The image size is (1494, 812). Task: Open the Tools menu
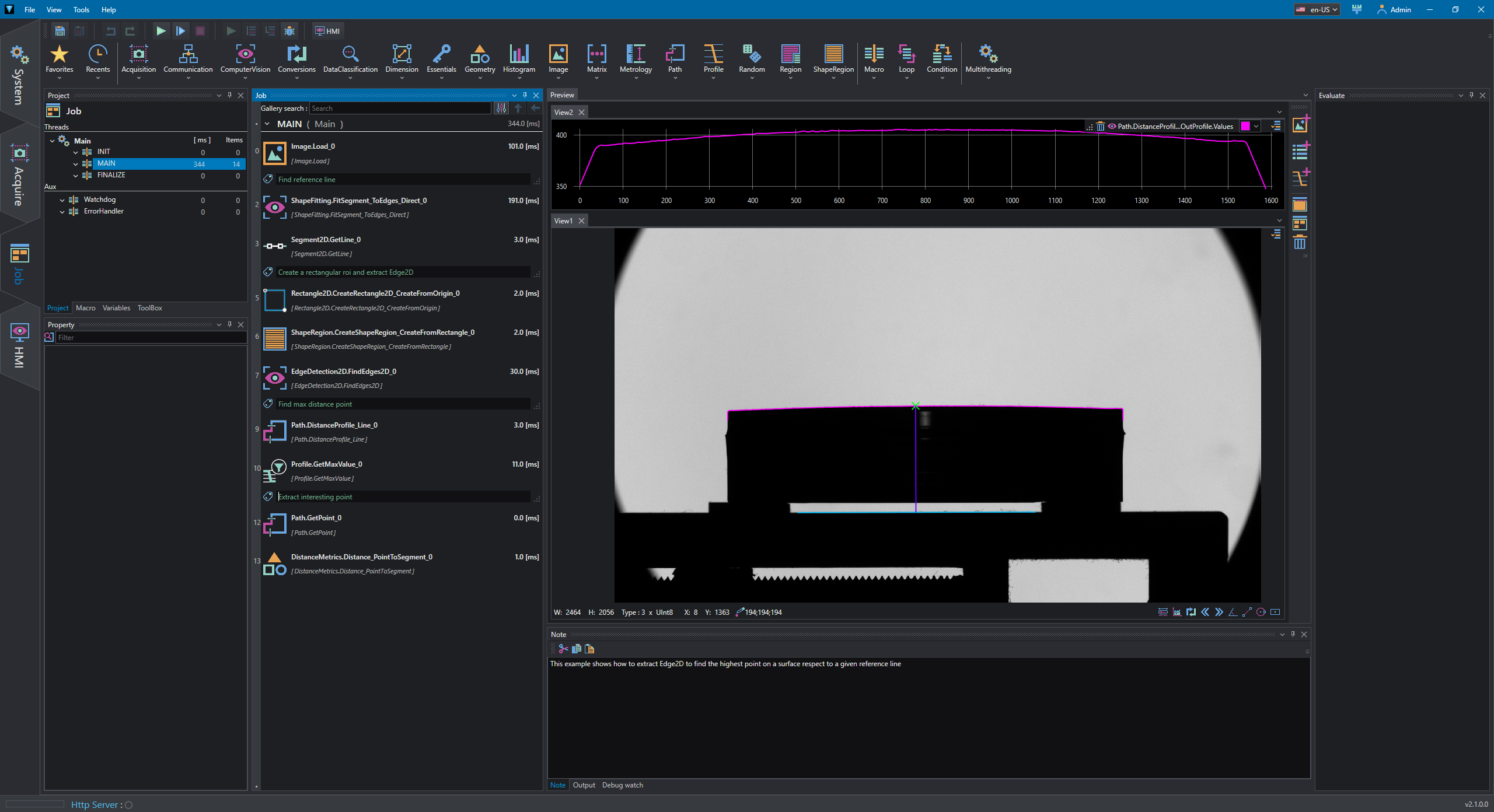pyautogui.click(x=81, y=9)
